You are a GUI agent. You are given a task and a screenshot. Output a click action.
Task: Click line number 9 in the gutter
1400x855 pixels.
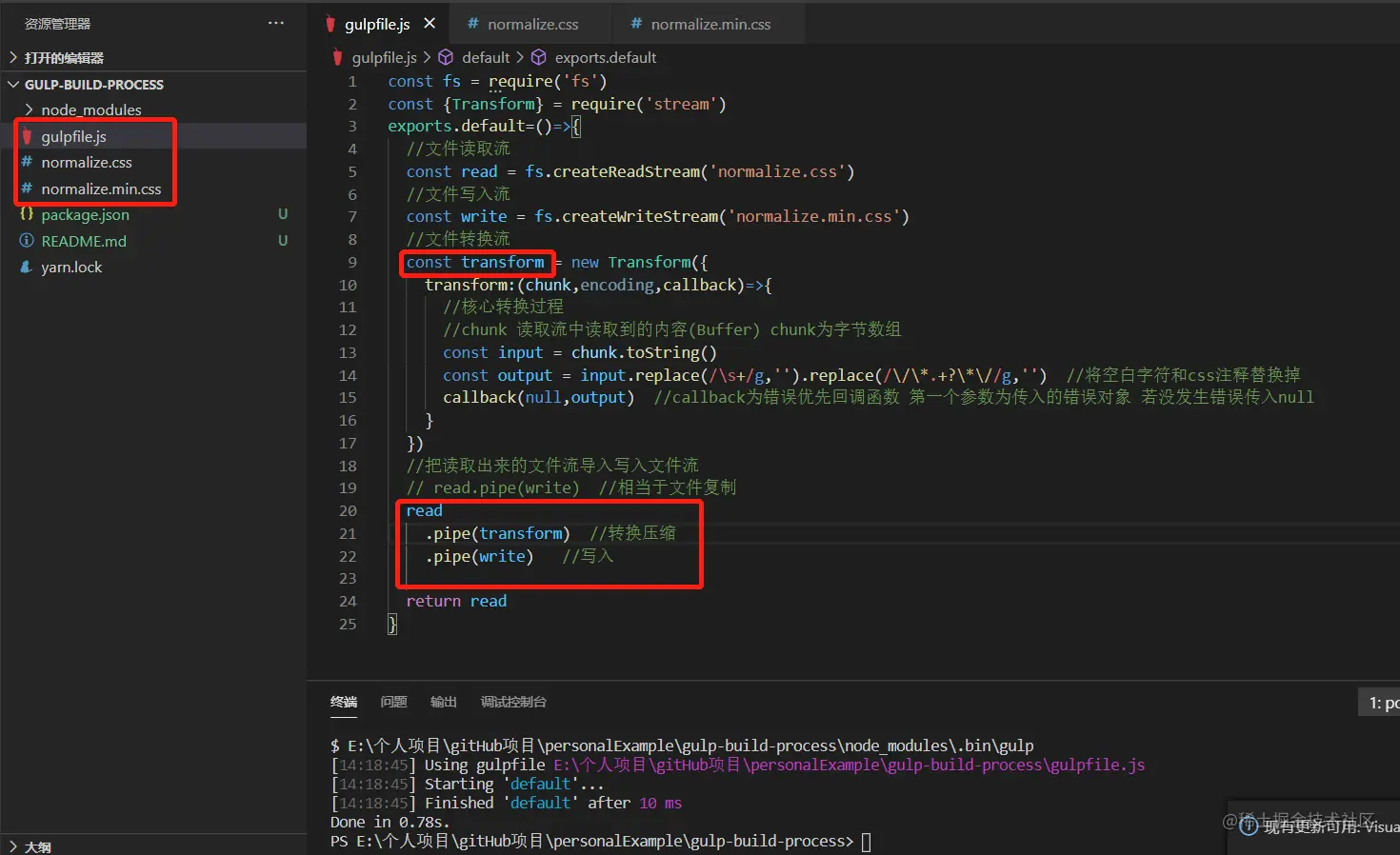tap(352, 262)
